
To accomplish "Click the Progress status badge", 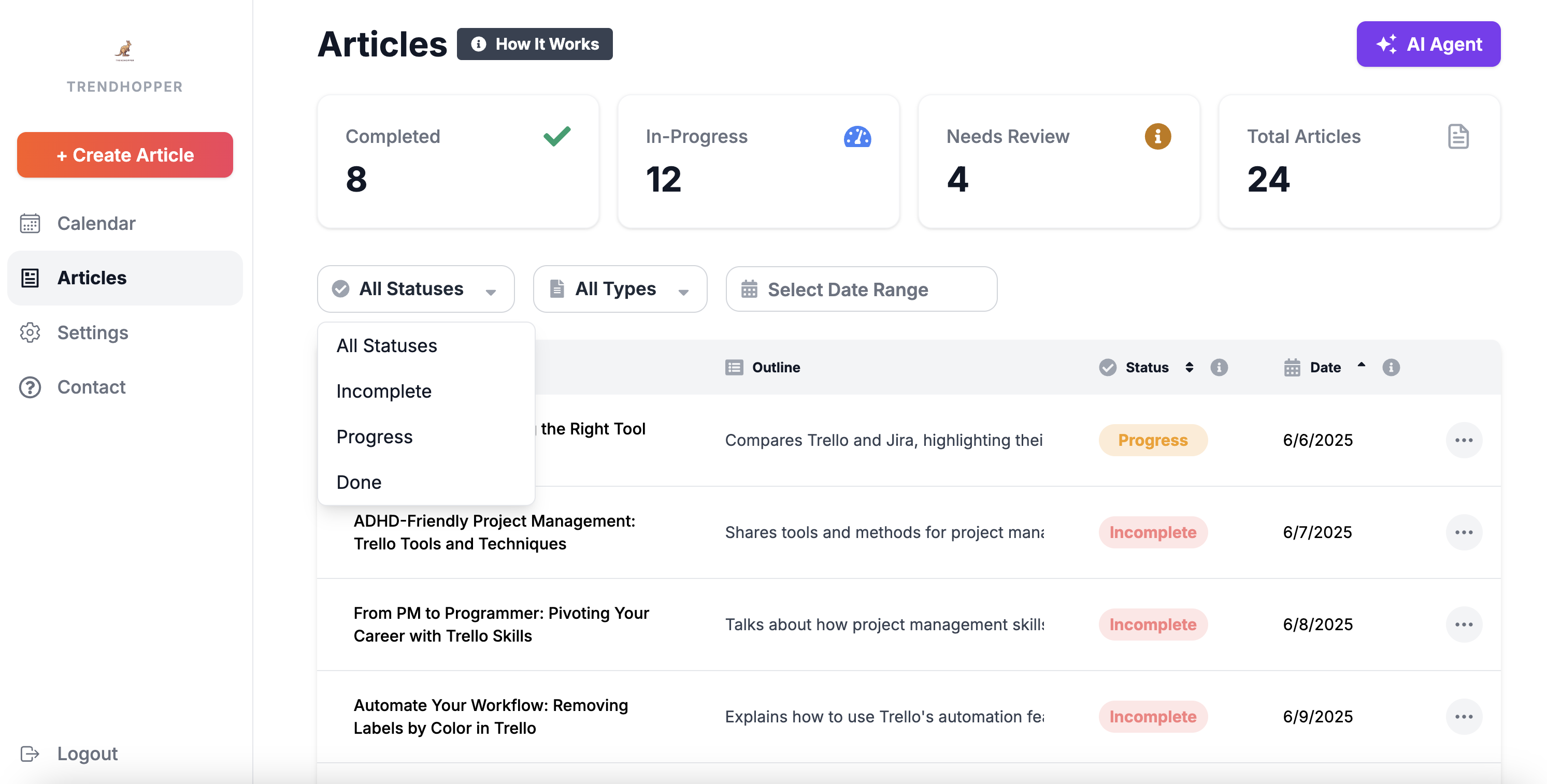I will coord(1152,440).
